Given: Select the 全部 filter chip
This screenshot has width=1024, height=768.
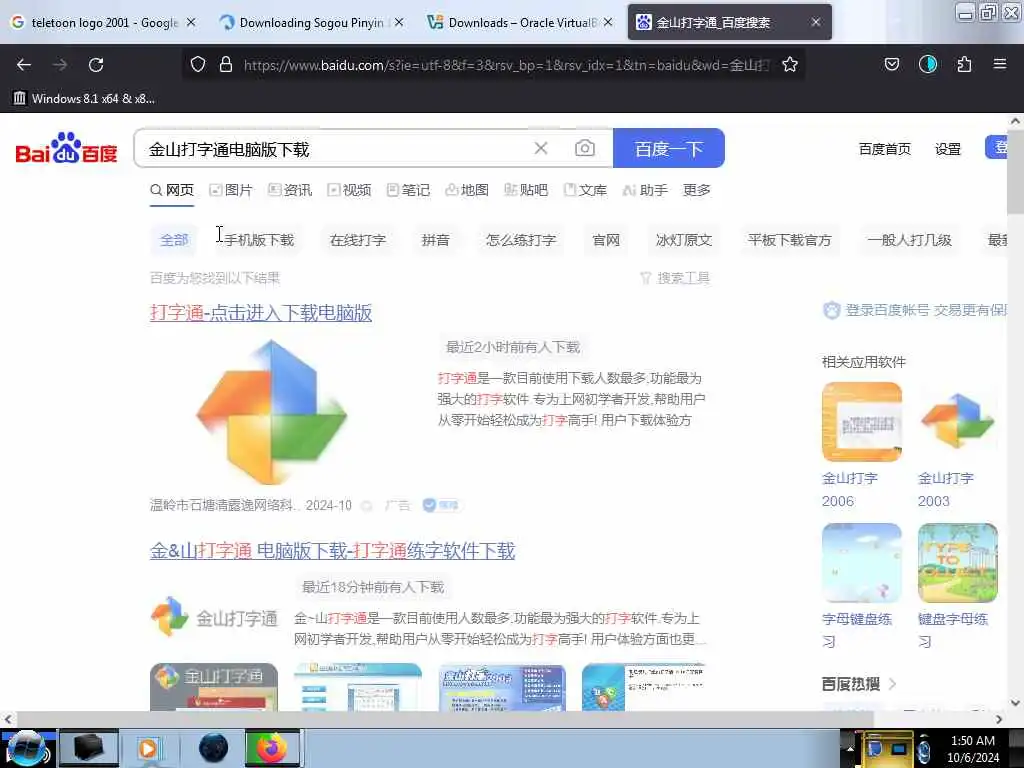Looking at the screenshot, I should point(174,240).
